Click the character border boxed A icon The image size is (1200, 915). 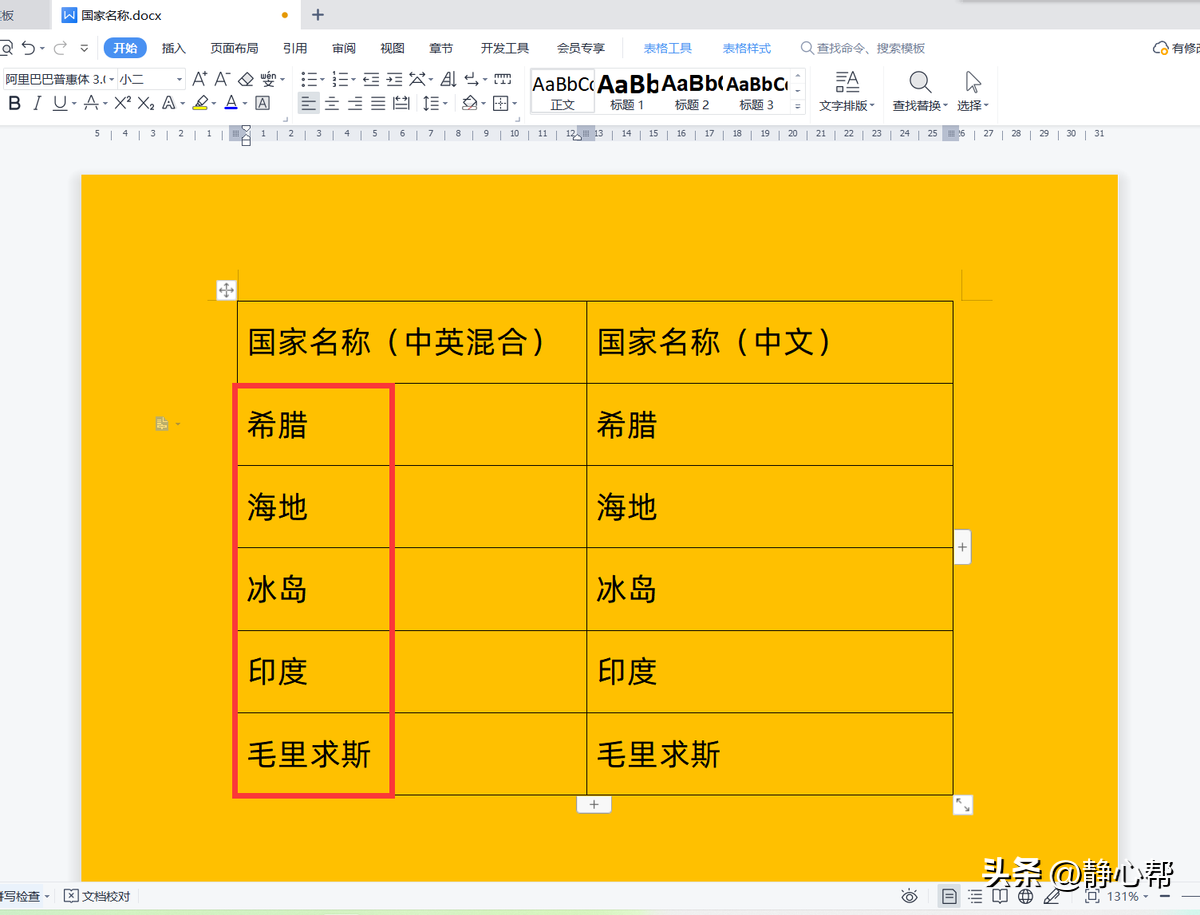coord(263,103)
